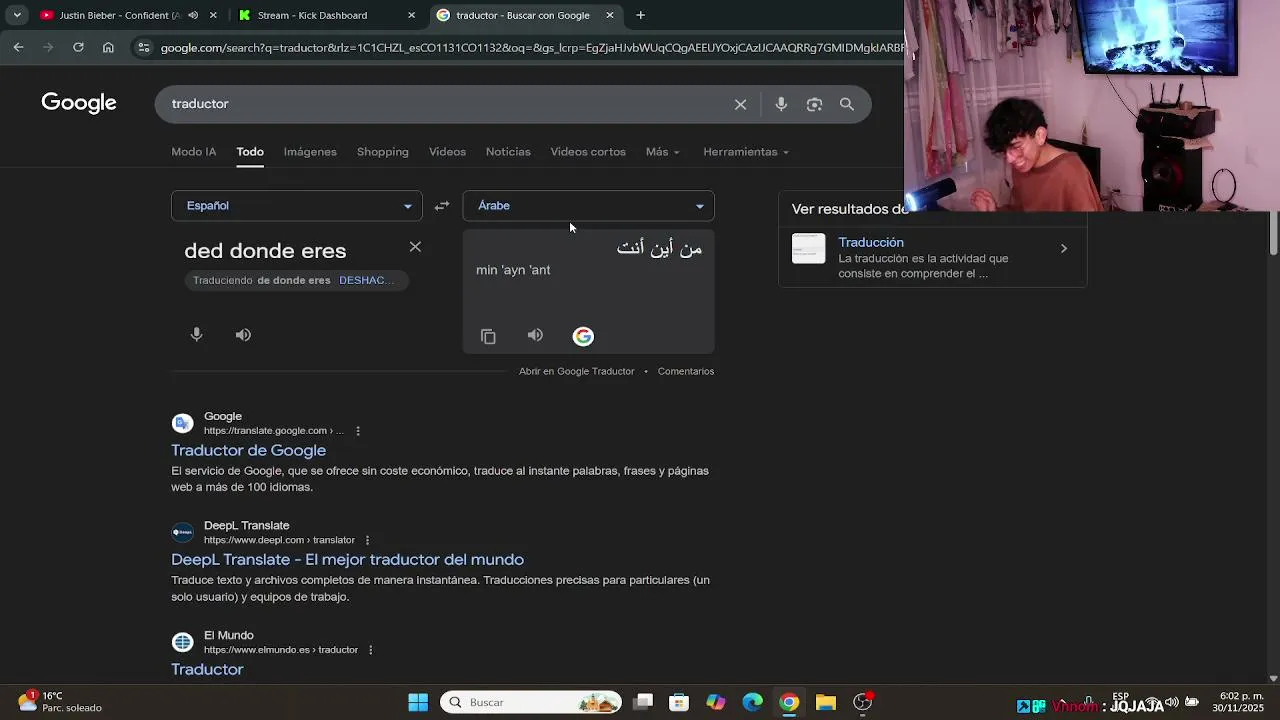The height and width of the screenshot is (720, 1280).
Task: Switch to the Stream - Kick Dashboard tab
Action: [x=327, y=15]
